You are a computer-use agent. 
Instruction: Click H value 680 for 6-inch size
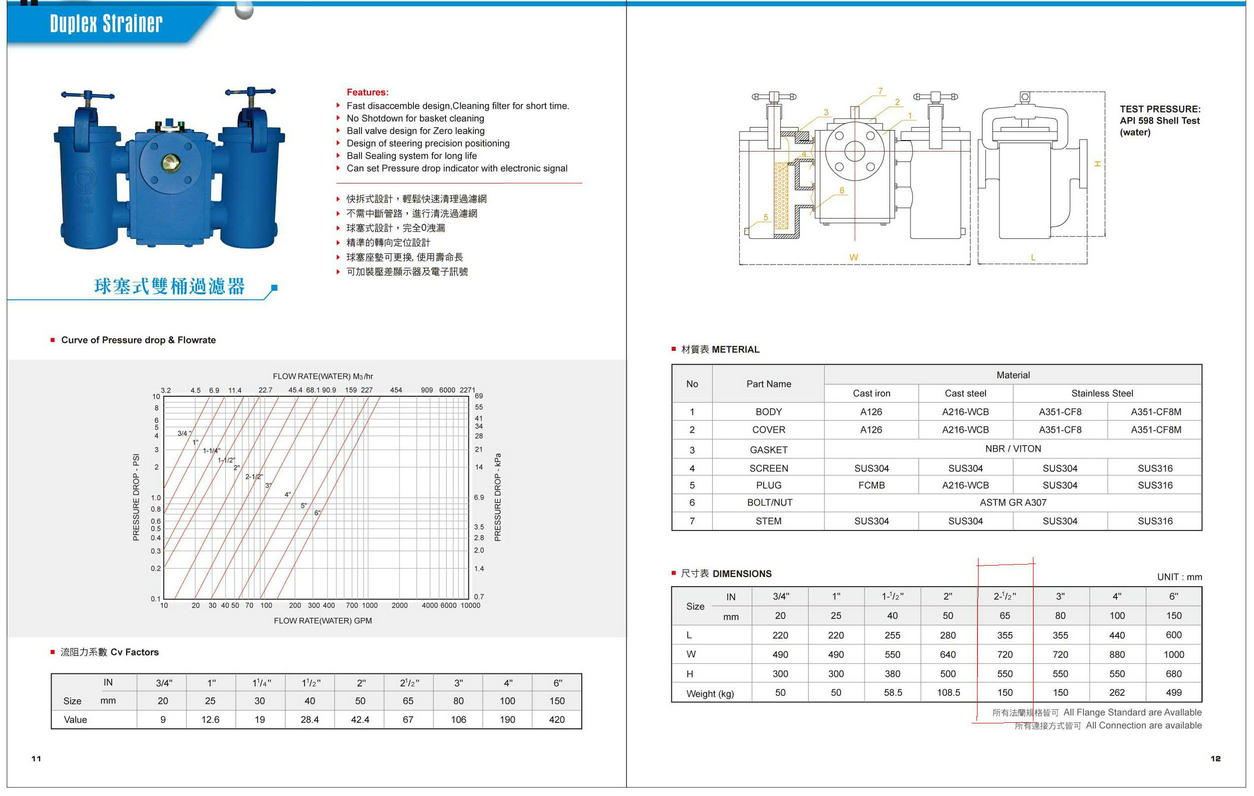(1173, 674)
